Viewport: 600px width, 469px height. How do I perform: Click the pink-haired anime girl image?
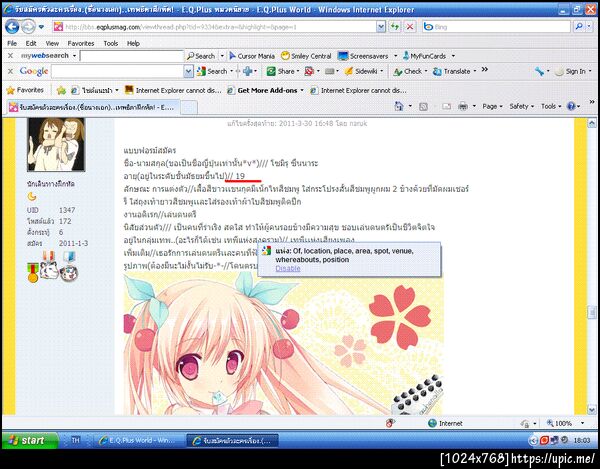pyautogui.click(x=283, y=343)
